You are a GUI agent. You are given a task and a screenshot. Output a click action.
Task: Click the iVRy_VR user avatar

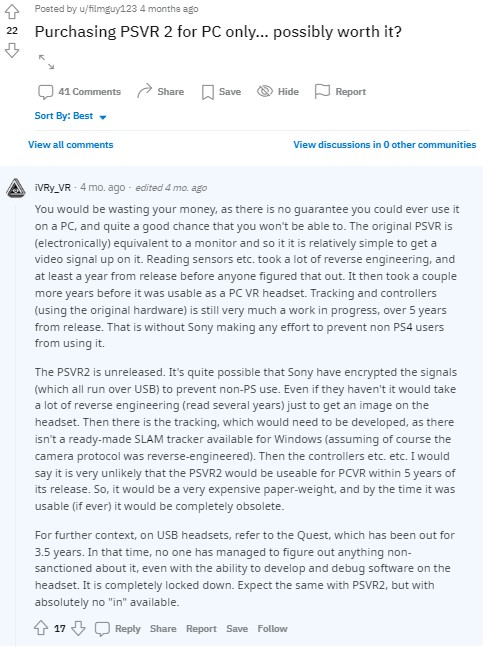coord(16,188)
